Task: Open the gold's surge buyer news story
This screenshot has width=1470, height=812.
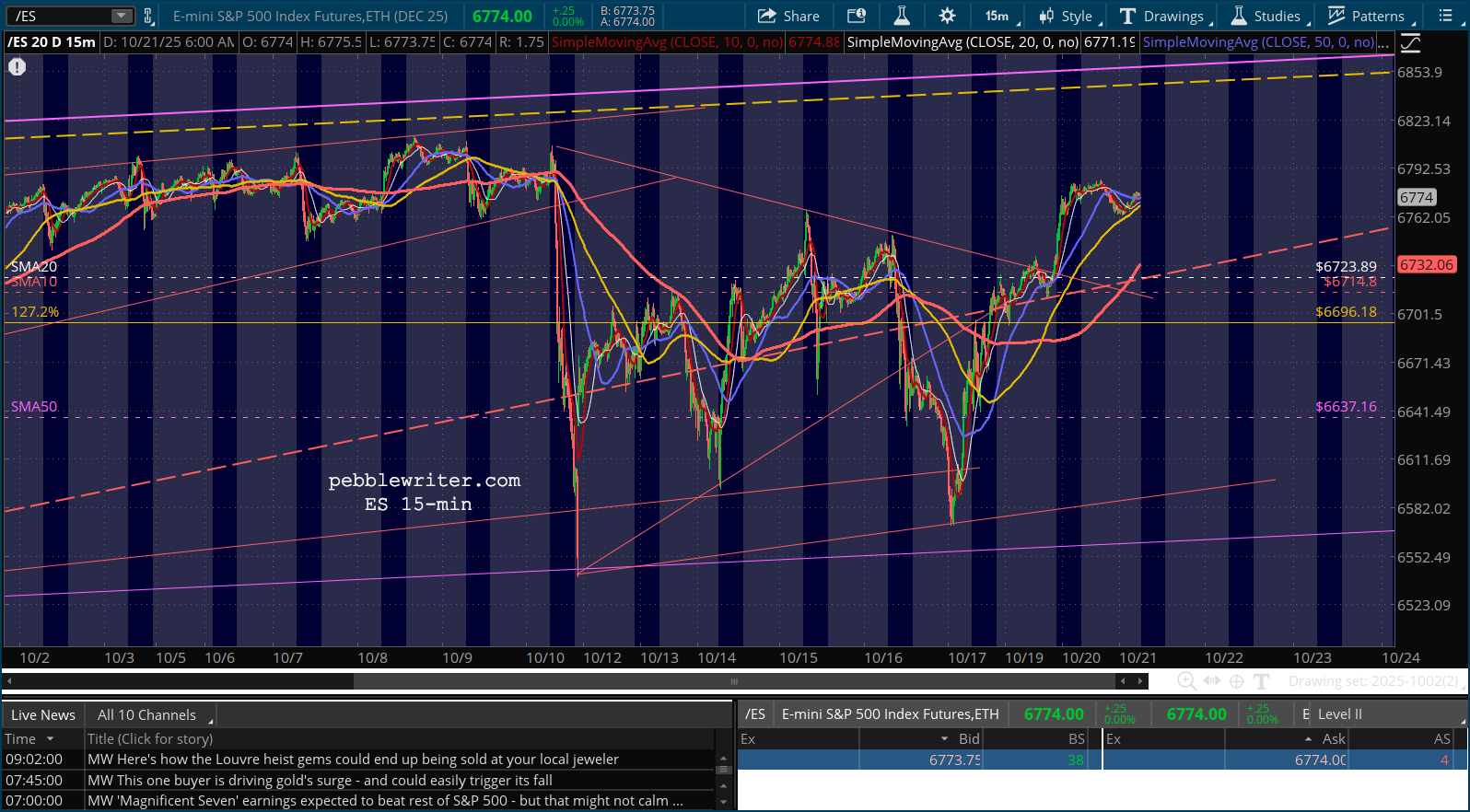Action: tap(320, 781)
